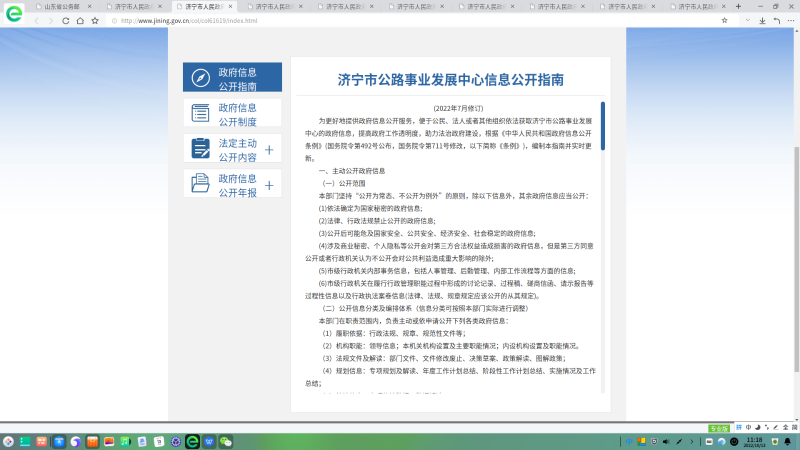
Task: Select the 政府信息公开指南 sidebar item
Action: pos(238,78)
